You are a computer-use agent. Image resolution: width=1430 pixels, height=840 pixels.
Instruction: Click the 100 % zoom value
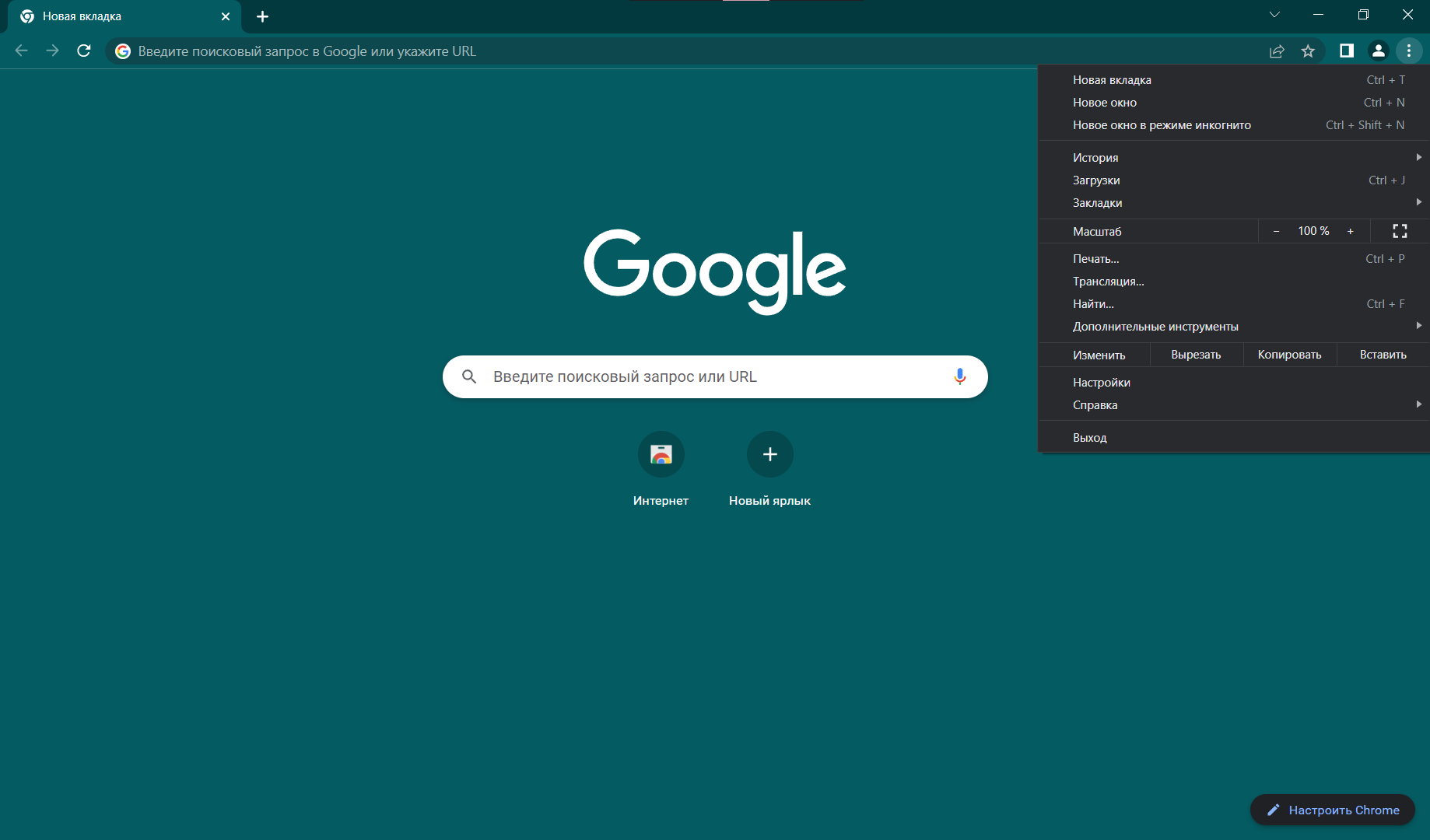click(x=1313, y=231)
